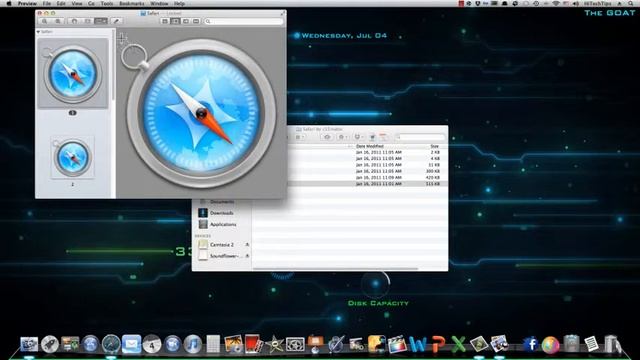Open the Window menu
Viewport: 640px width, 360px height.
pos(159,3)
